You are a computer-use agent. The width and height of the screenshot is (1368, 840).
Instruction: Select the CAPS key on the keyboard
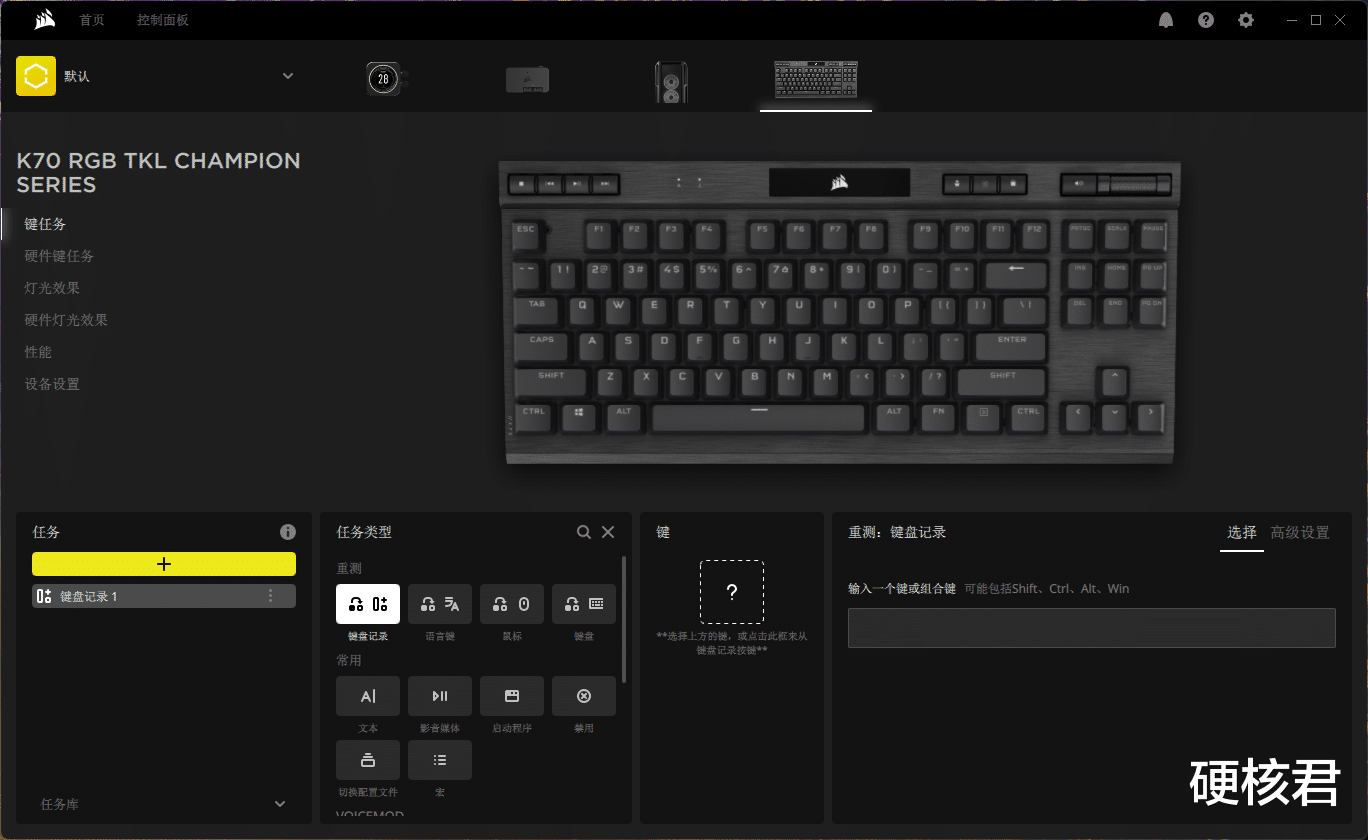point(542,347)
